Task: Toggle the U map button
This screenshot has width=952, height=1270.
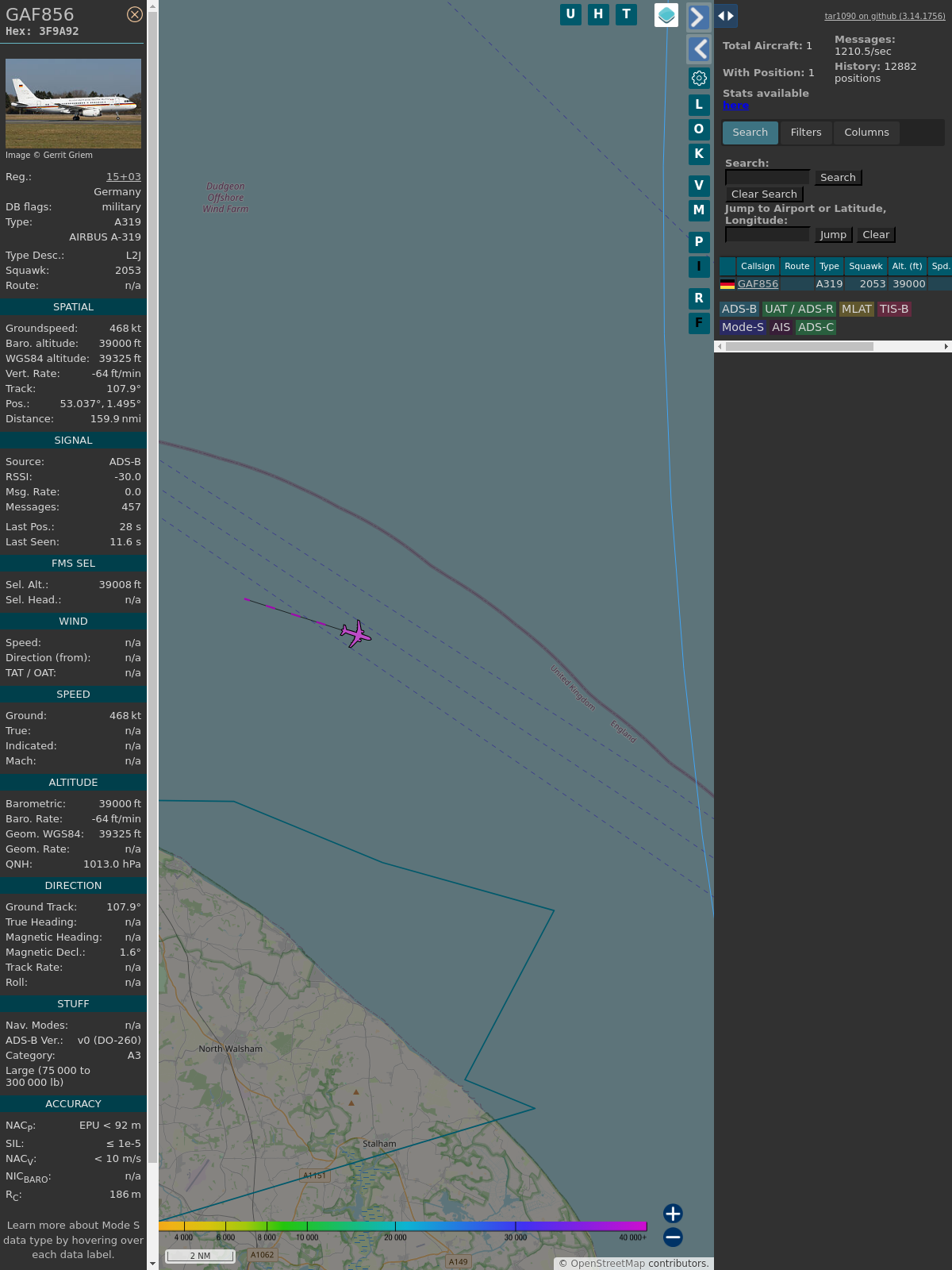Action: 570,14
